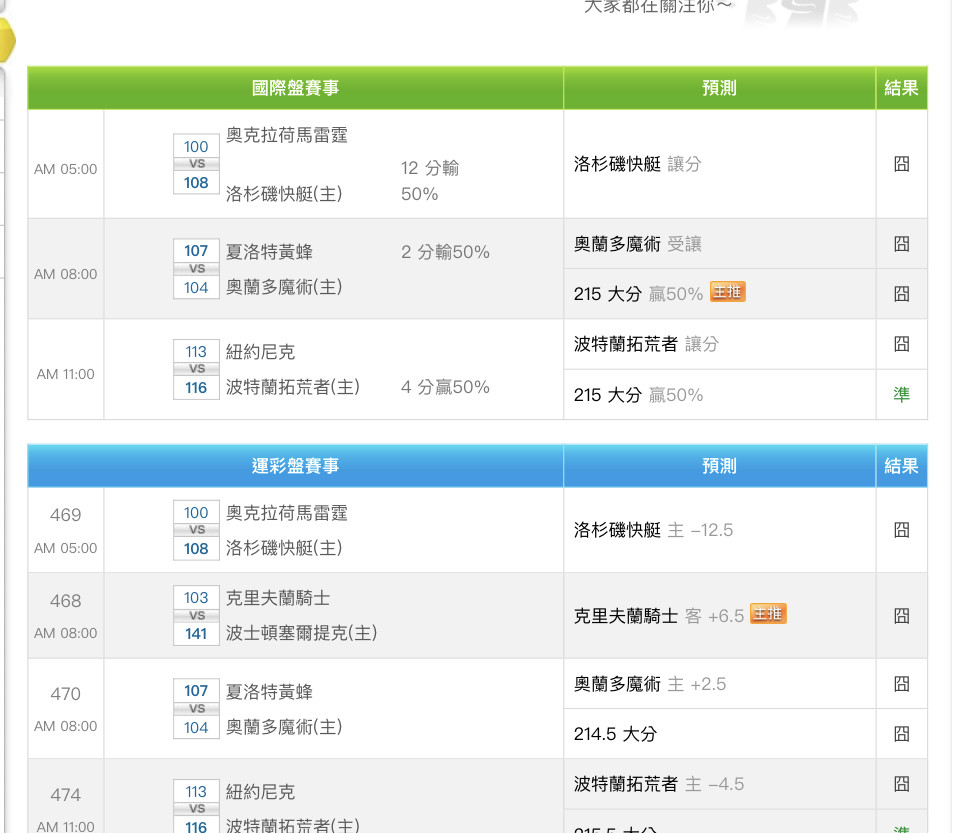
Task: Click score 108 for 洛杉磯快艇 in 國際盤賽事
Action: coord(196,183)
